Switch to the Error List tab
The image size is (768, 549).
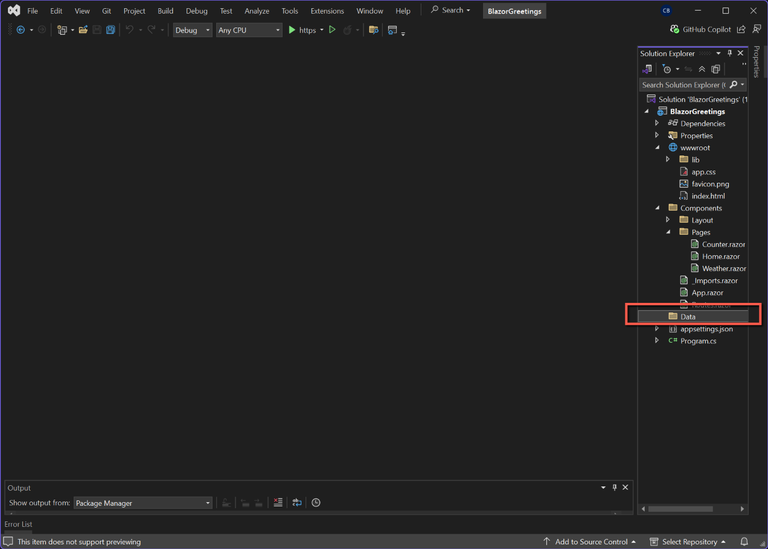[18, 524]
